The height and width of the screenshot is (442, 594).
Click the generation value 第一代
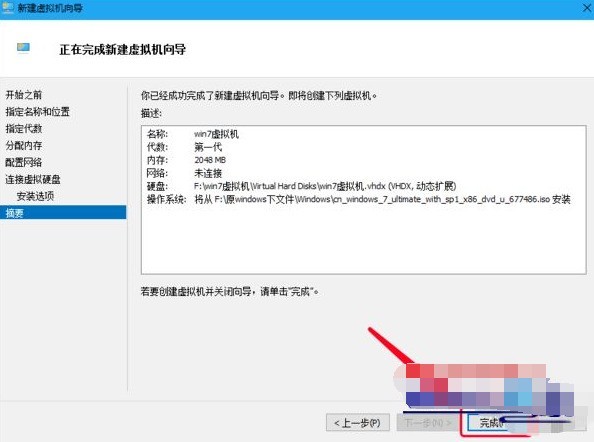(208, 147)
